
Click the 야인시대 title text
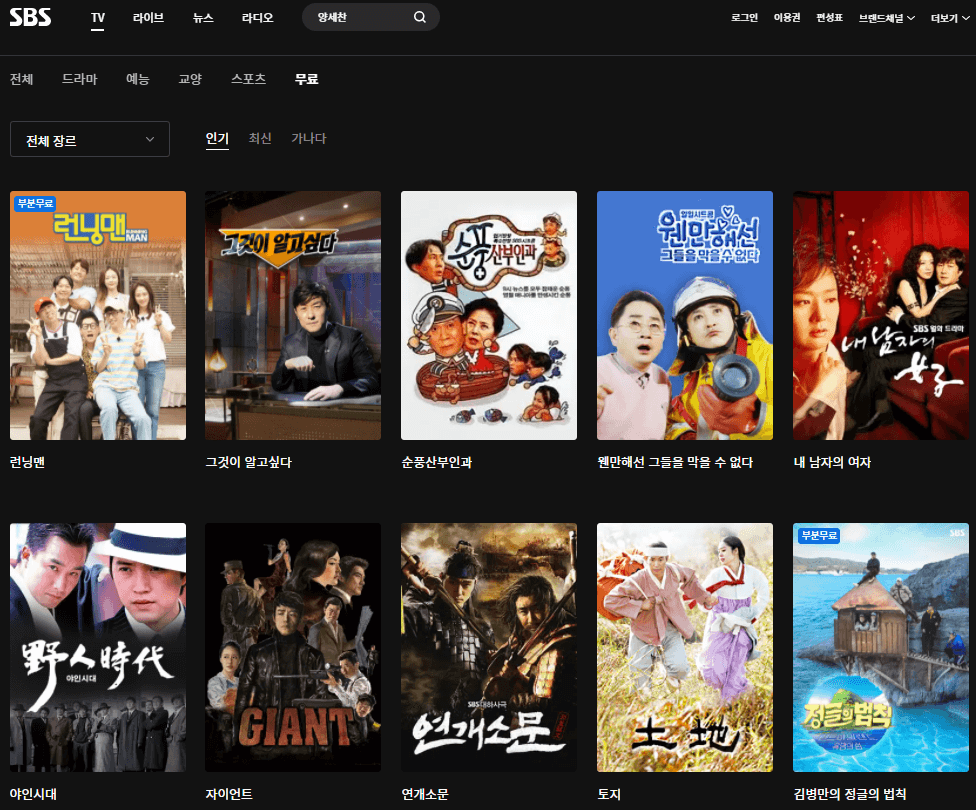33,794
